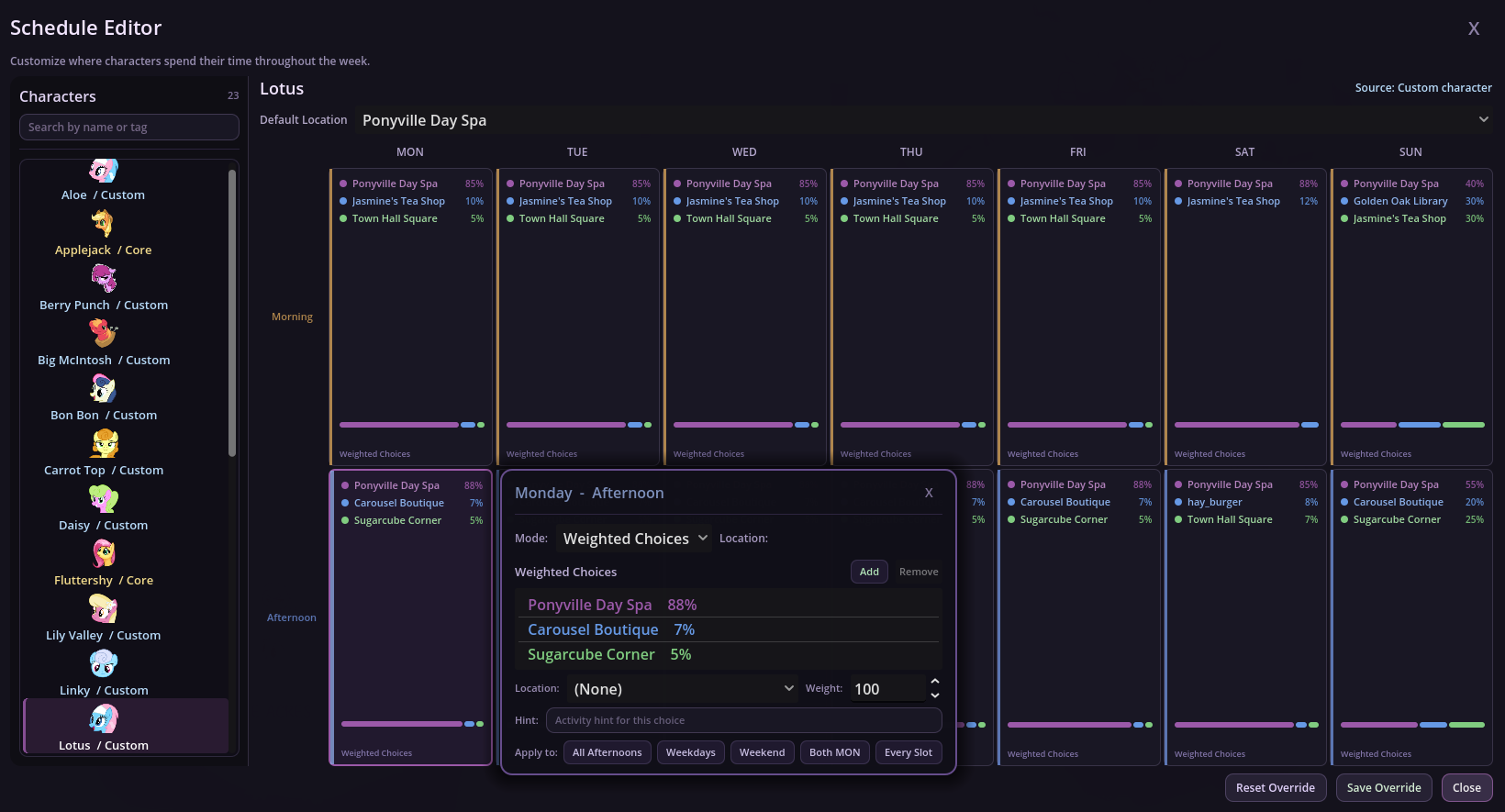
Task: Close the Schedule Editor with the X
Action: [1474, 28]
